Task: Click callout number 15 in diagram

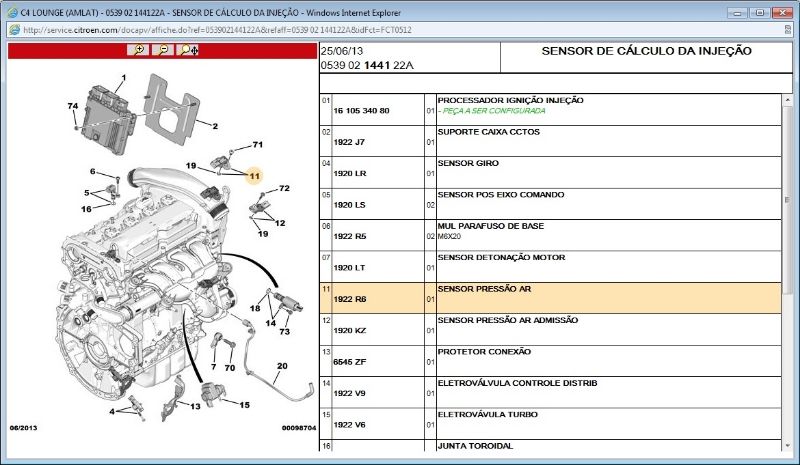Action: click(244, 405)
